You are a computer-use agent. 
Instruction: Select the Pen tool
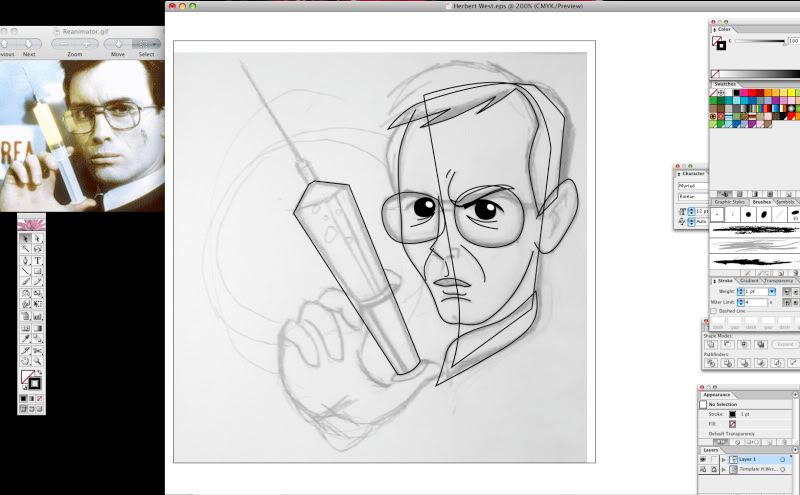tap(25, 260)
